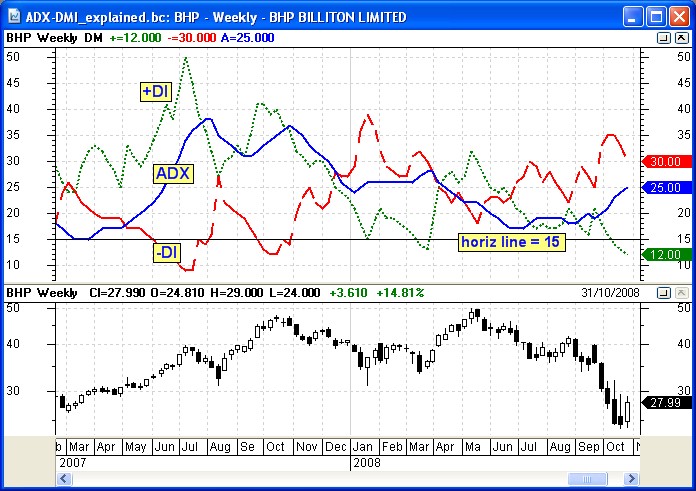This screenshot has width=696, height=491.
Task: Click the horizontal scrollbar thumb
Action: [587, 479]
